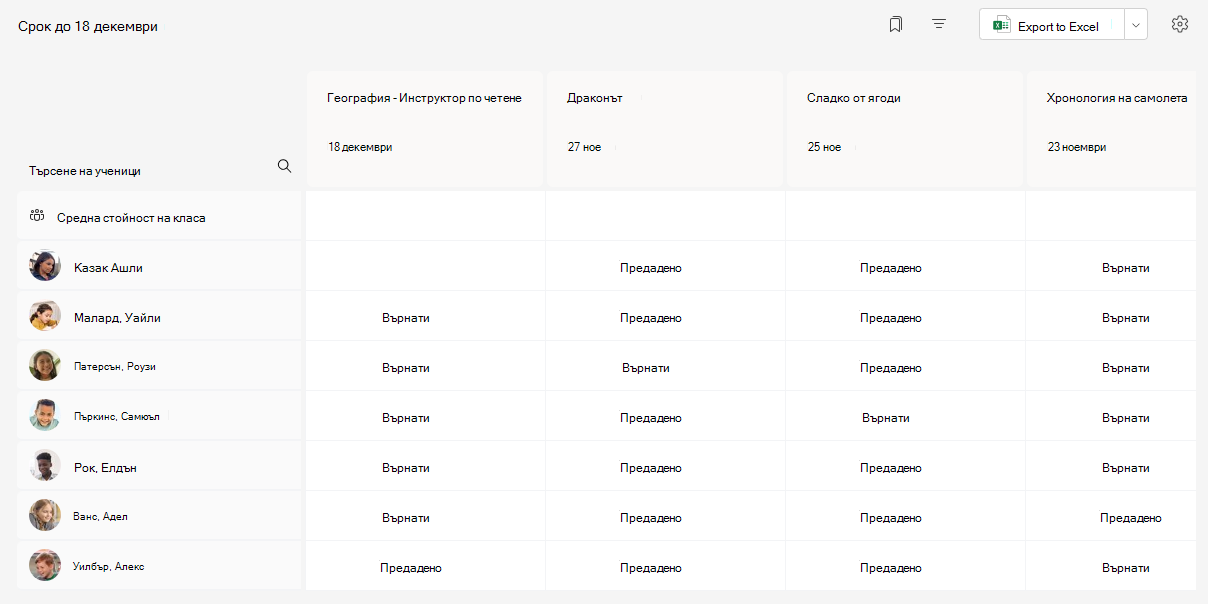Open the Сладко от ягоди assignment header
The image size is (1208, 604).
854,98
